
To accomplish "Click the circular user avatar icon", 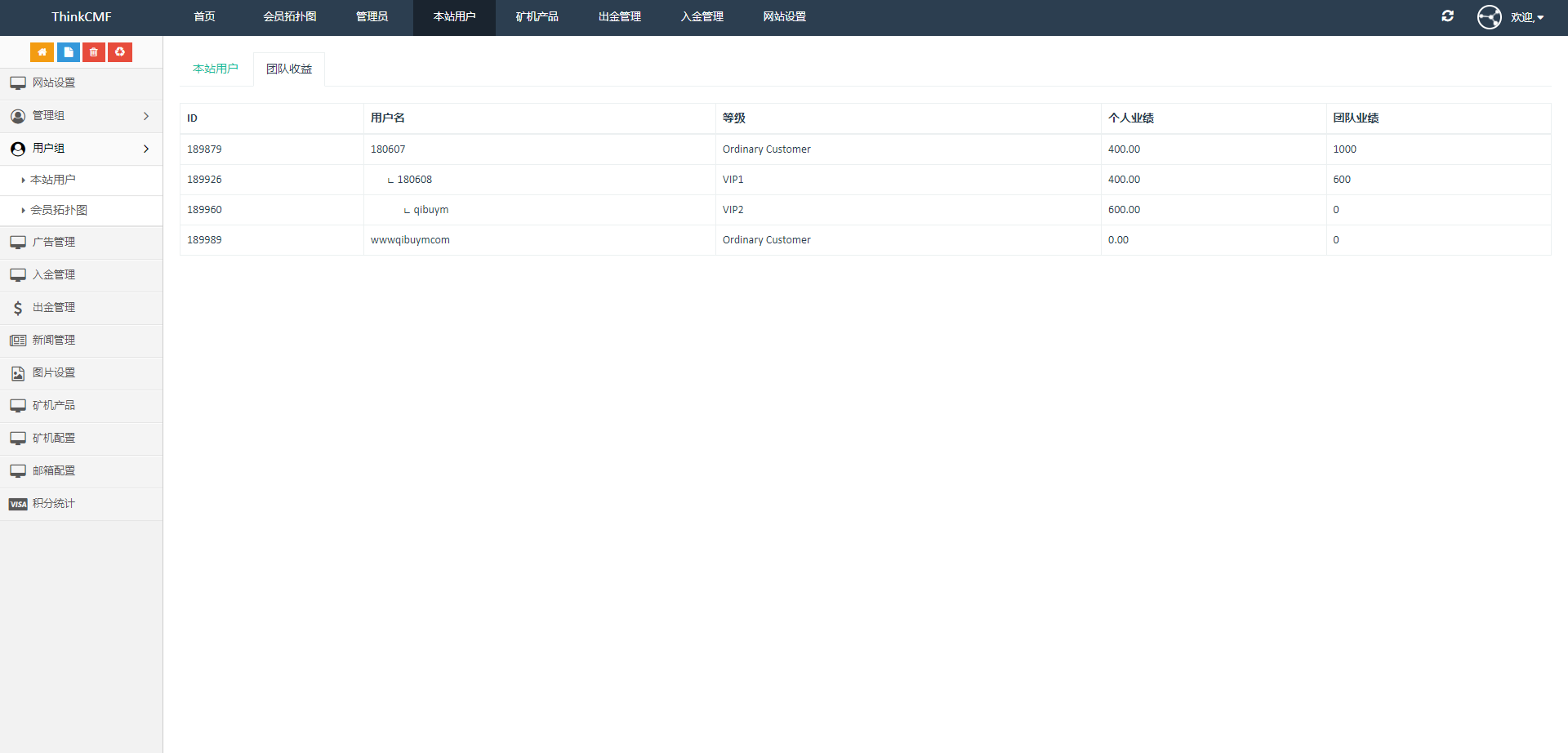I will click(1489, 17).
